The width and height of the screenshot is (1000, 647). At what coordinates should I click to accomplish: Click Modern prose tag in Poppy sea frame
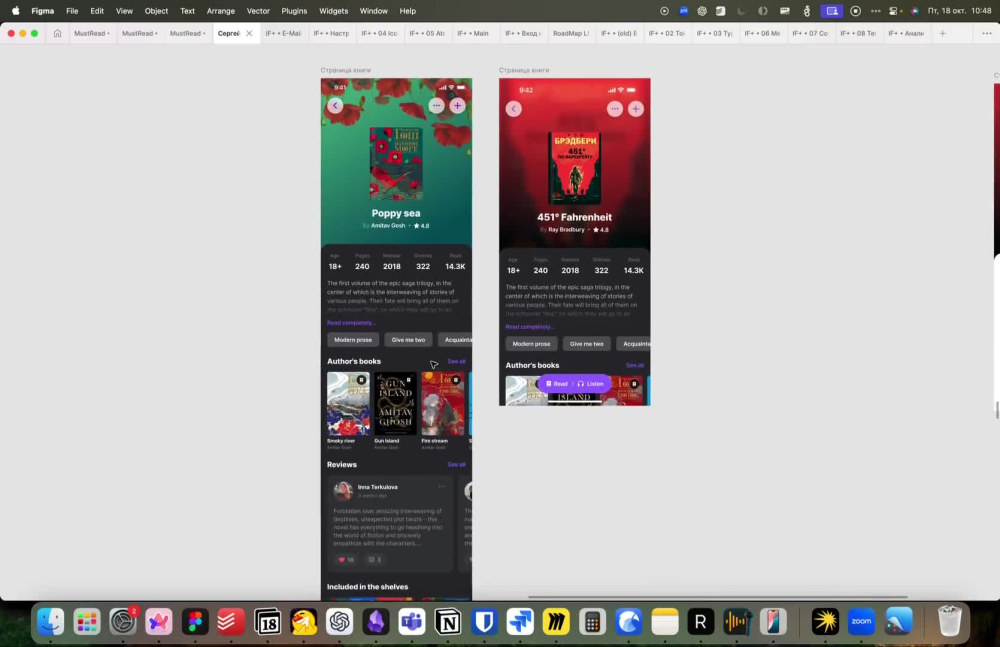pos(353,339)
